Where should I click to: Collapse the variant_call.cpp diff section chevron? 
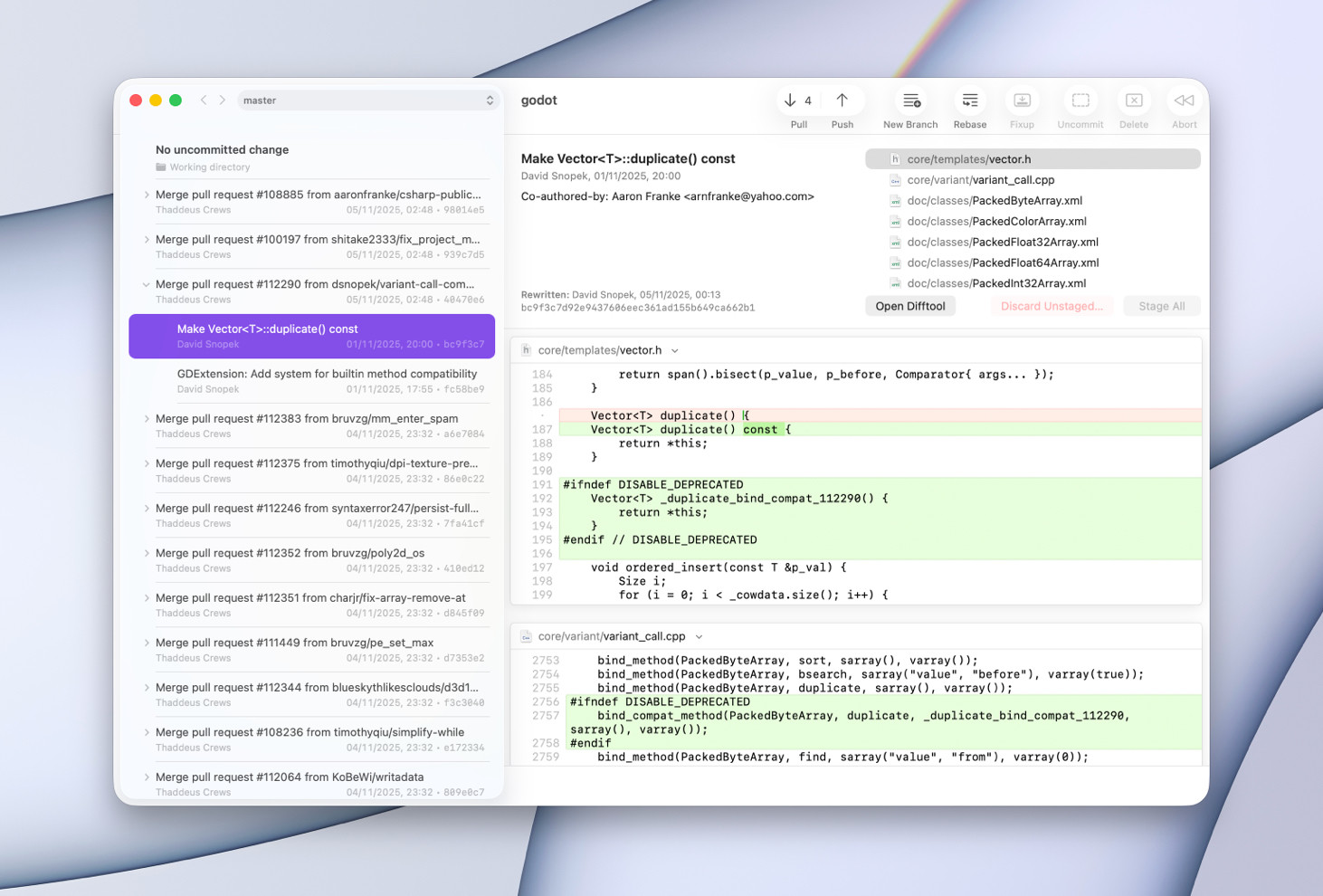tap(699, 637)
